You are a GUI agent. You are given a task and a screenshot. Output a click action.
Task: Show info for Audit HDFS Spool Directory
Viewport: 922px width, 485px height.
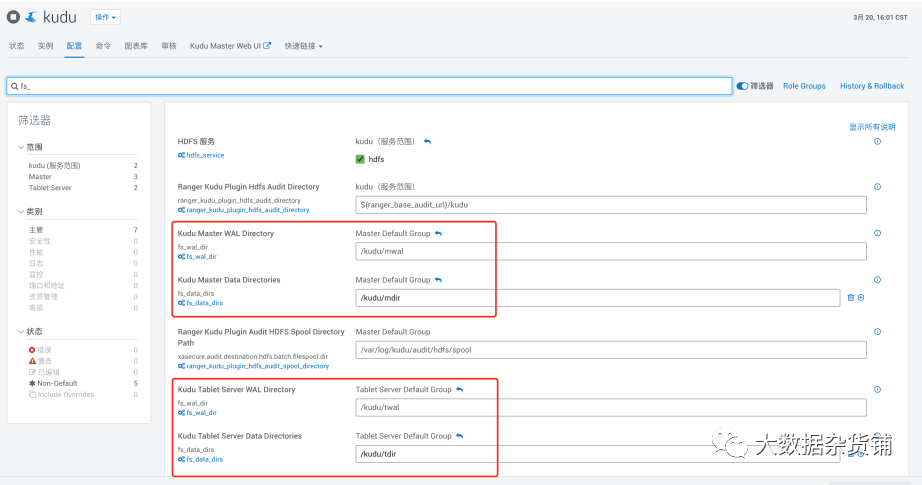click(877, 332)
